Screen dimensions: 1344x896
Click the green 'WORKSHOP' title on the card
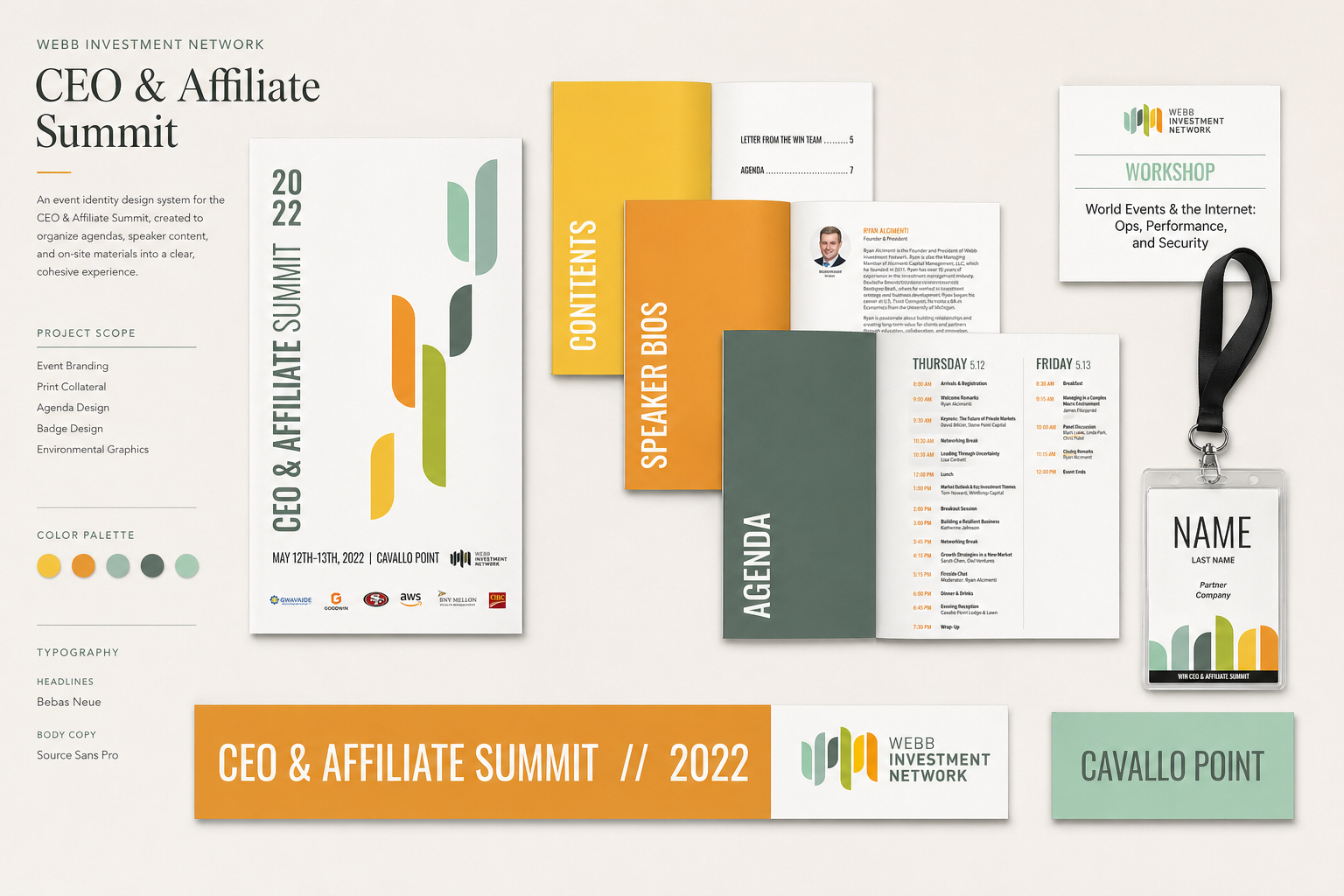point(1170,172)
